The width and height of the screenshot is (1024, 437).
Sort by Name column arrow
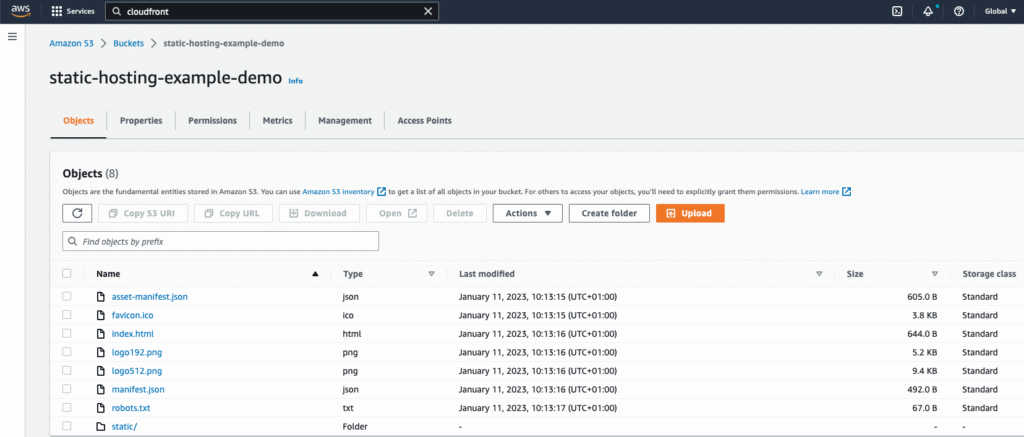315,274
